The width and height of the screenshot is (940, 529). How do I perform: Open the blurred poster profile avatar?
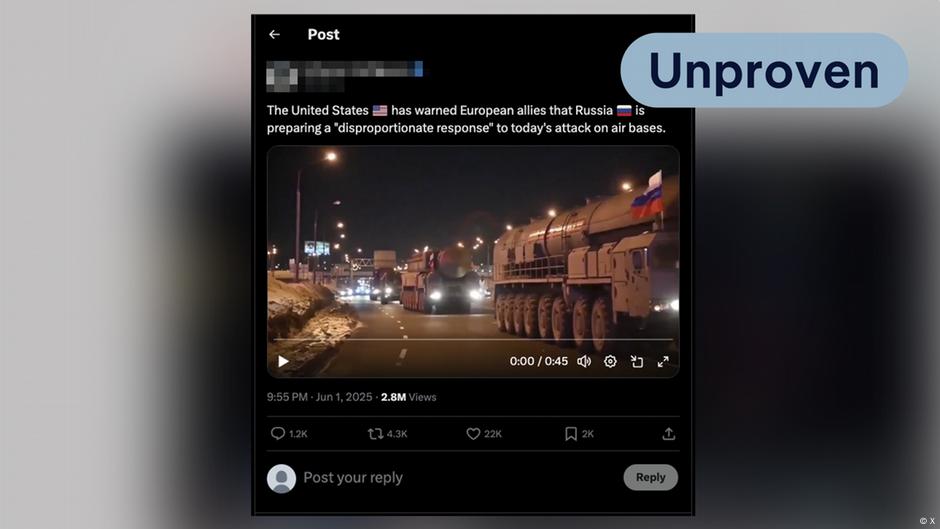(x=282, y=76)
